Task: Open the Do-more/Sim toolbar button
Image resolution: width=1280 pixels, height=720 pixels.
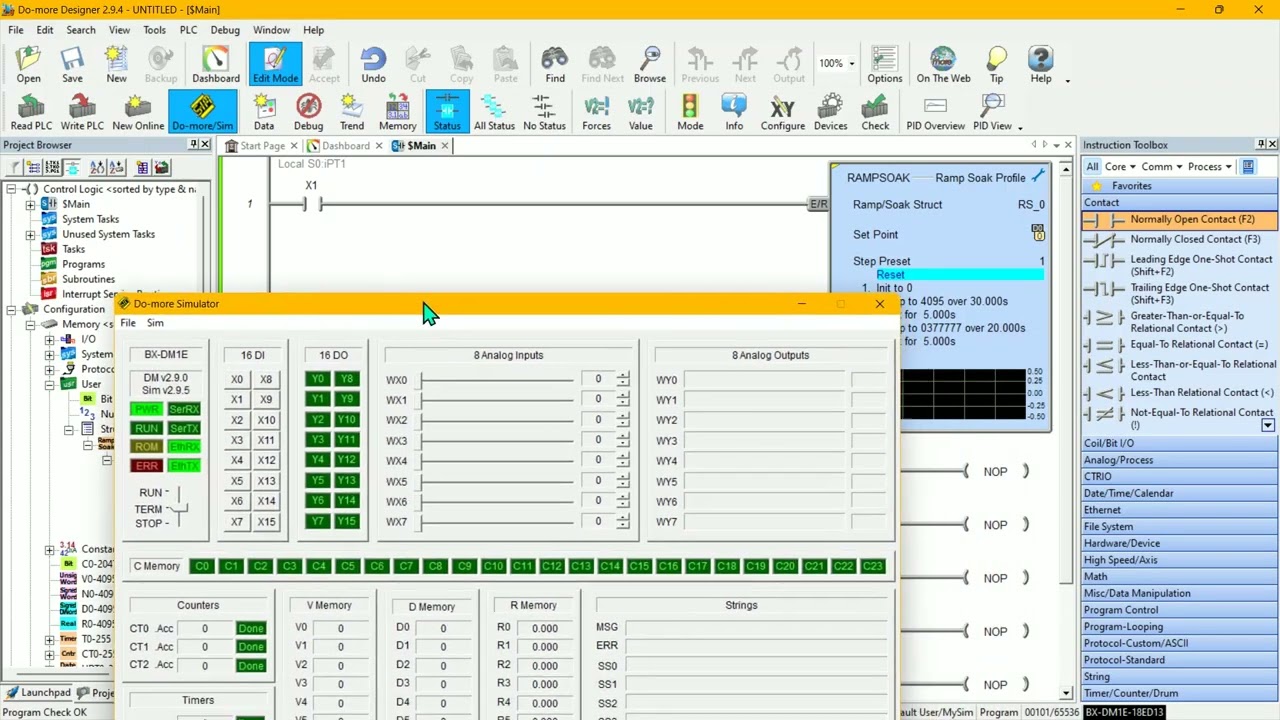Action: pyautogui.click(x=202, y=112)
